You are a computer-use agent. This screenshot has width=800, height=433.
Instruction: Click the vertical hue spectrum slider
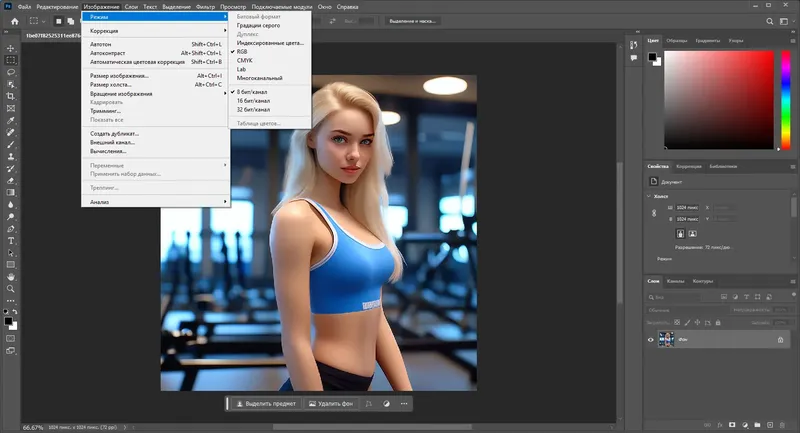pyautogui.click(x=786, y=99)
